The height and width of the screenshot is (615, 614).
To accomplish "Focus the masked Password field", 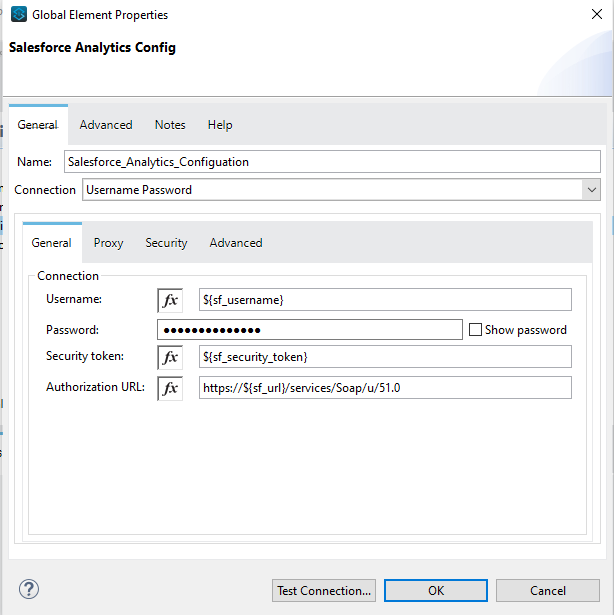I will [x=310, y=330].
